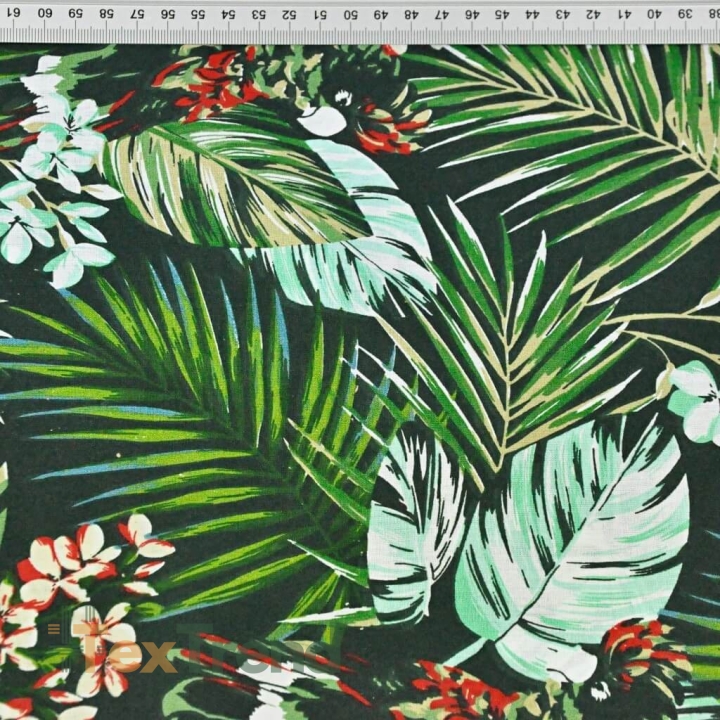Click the ruler marking 60
The image size is (720, 720).
pos(45,13)
